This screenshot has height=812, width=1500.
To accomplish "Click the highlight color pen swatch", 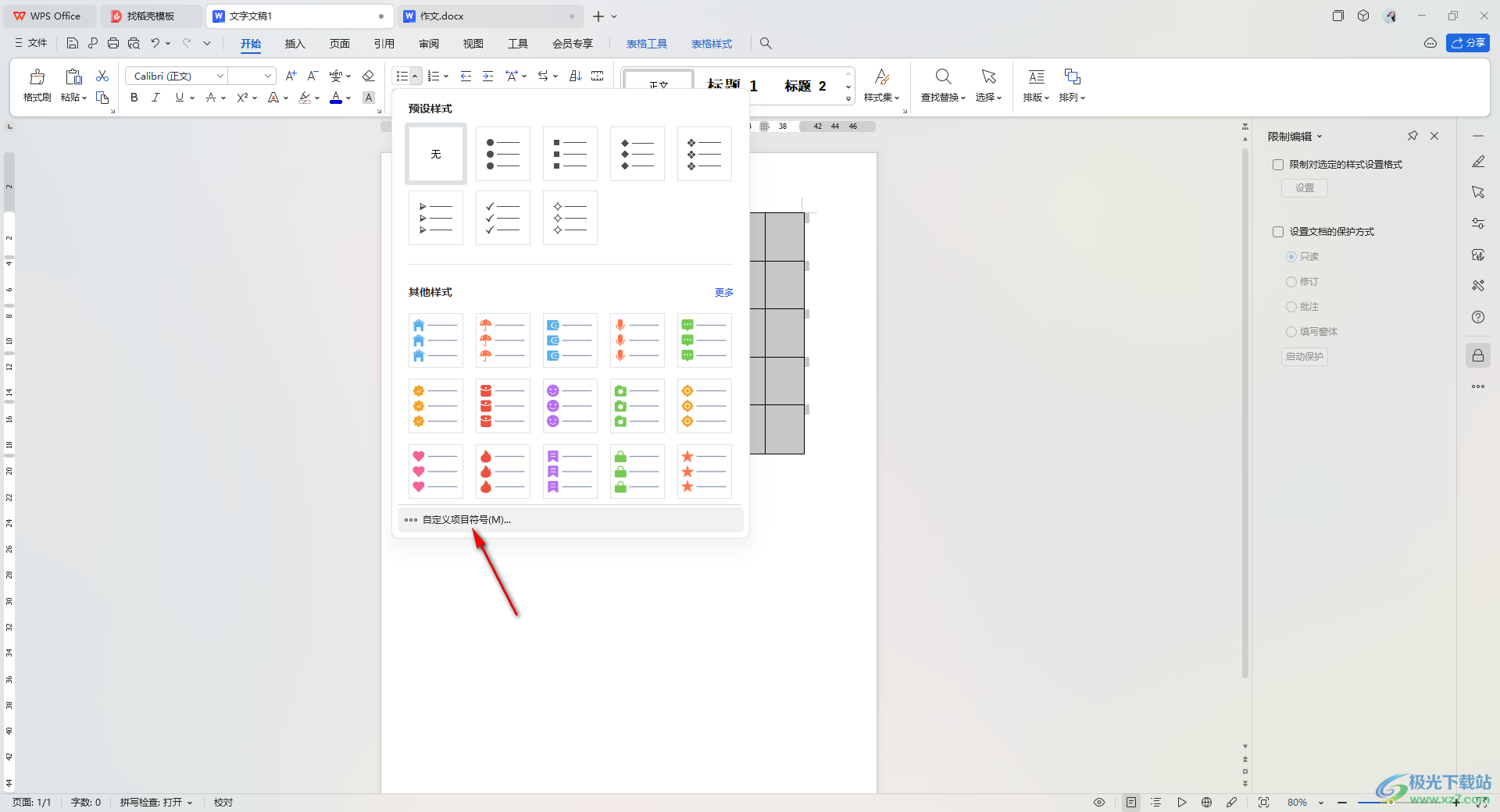I will (305, 98).
